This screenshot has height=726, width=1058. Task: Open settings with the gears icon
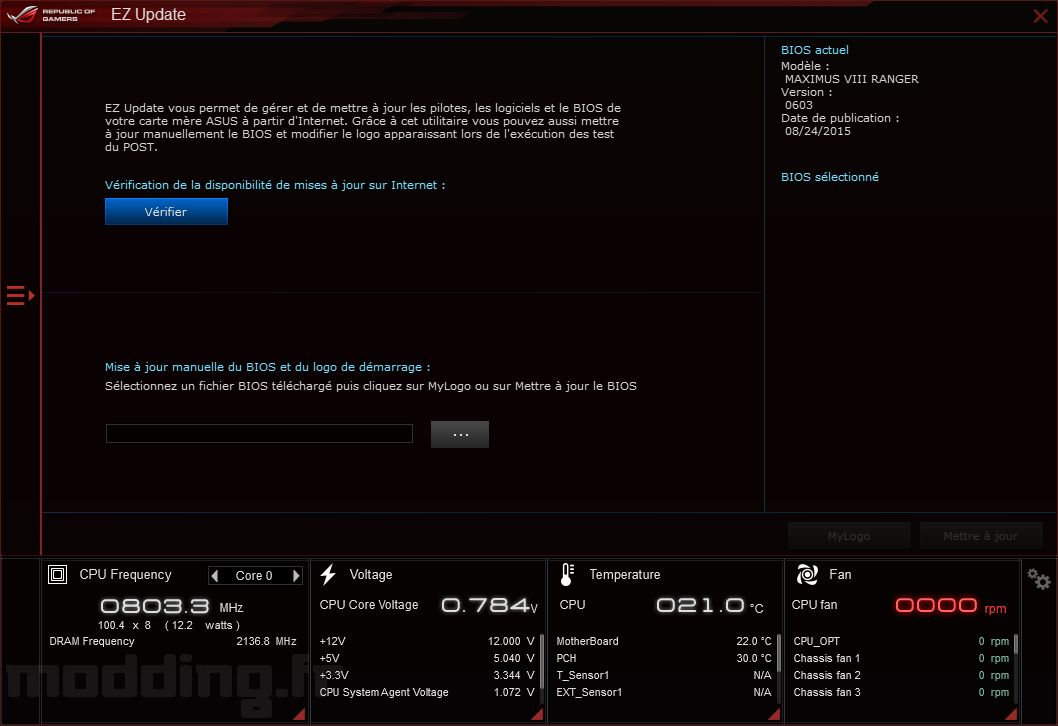[1038, 578]
